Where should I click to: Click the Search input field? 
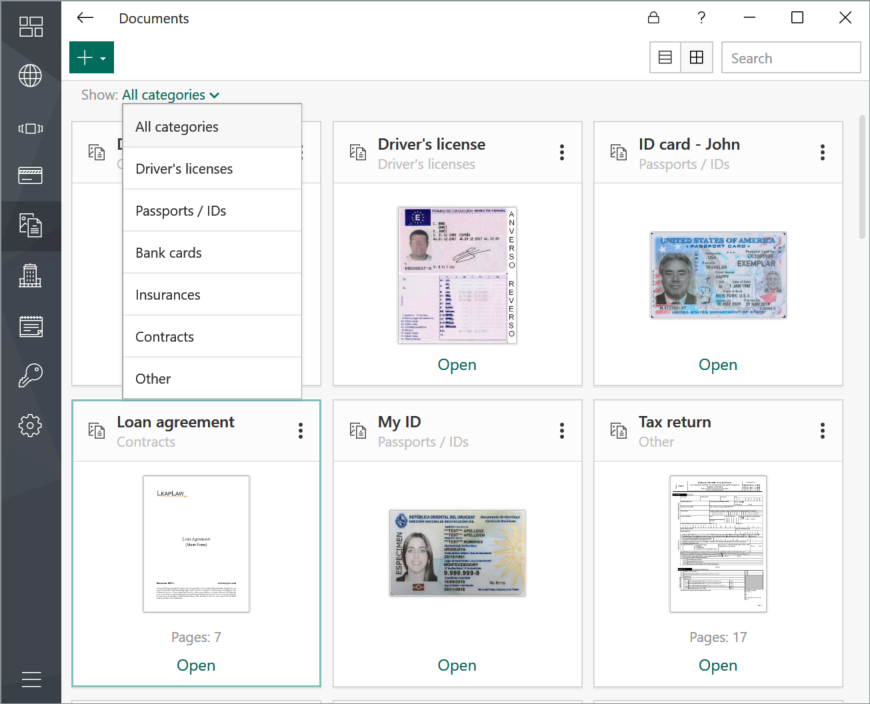coord(791,58)
